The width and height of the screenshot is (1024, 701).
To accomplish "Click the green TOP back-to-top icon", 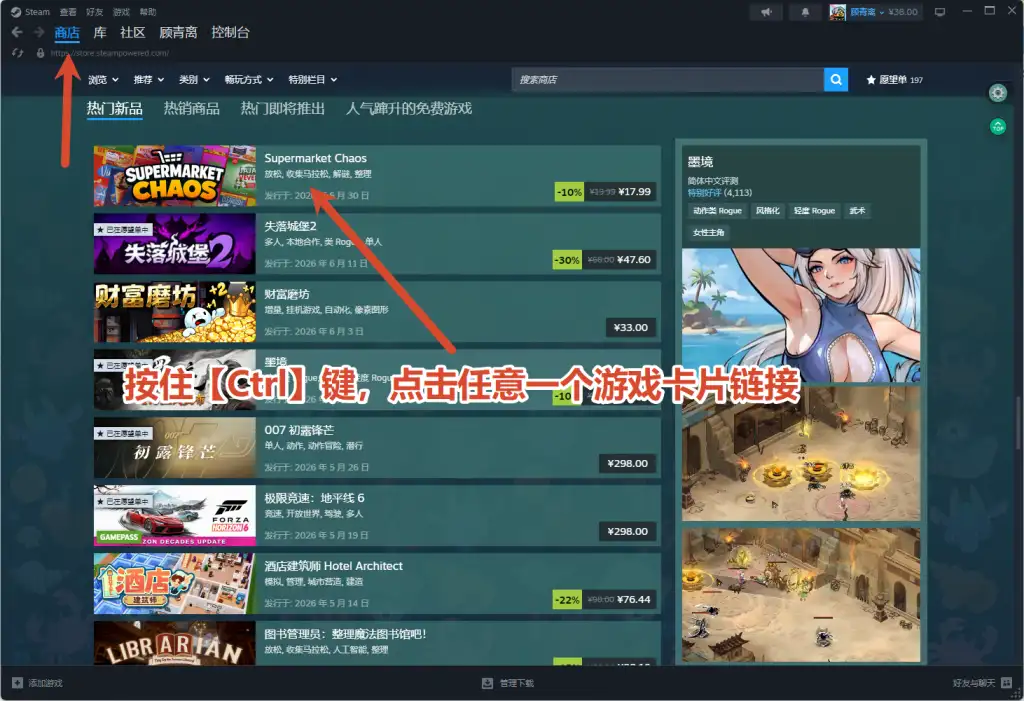I will point(997,127).
